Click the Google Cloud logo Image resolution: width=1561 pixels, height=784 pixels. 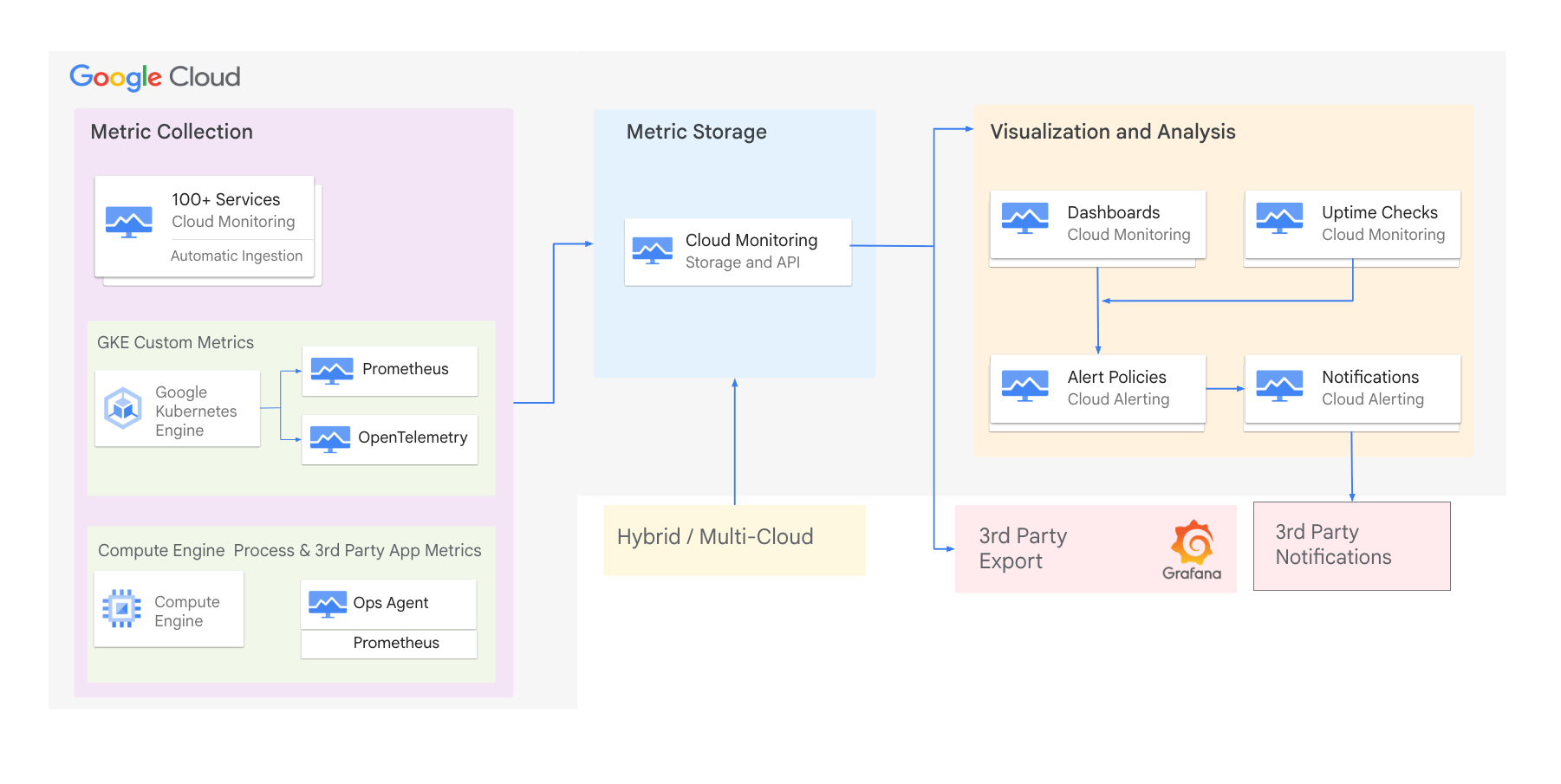click(x=155, y=77)
